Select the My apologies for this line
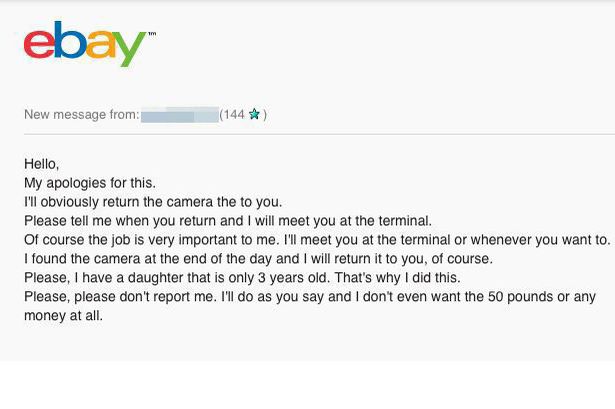Image resolution: width=615 pixels, height=409 pixels. 90,183
